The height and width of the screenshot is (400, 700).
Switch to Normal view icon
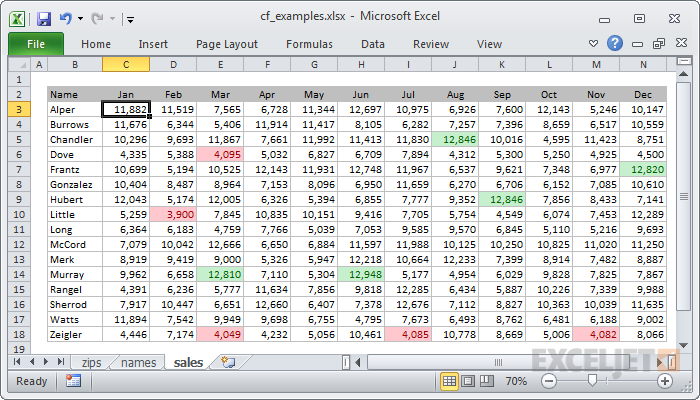[449, 381]
